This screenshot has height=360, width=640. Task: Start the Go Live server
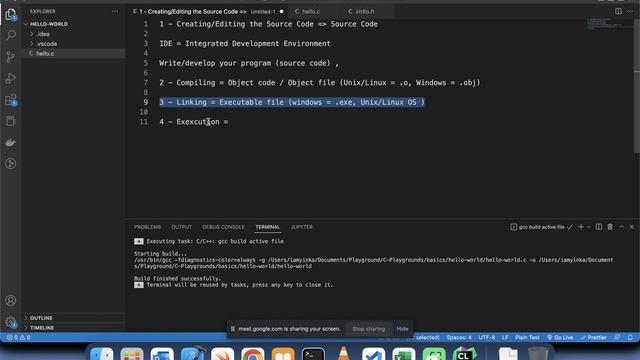point(560,338)
